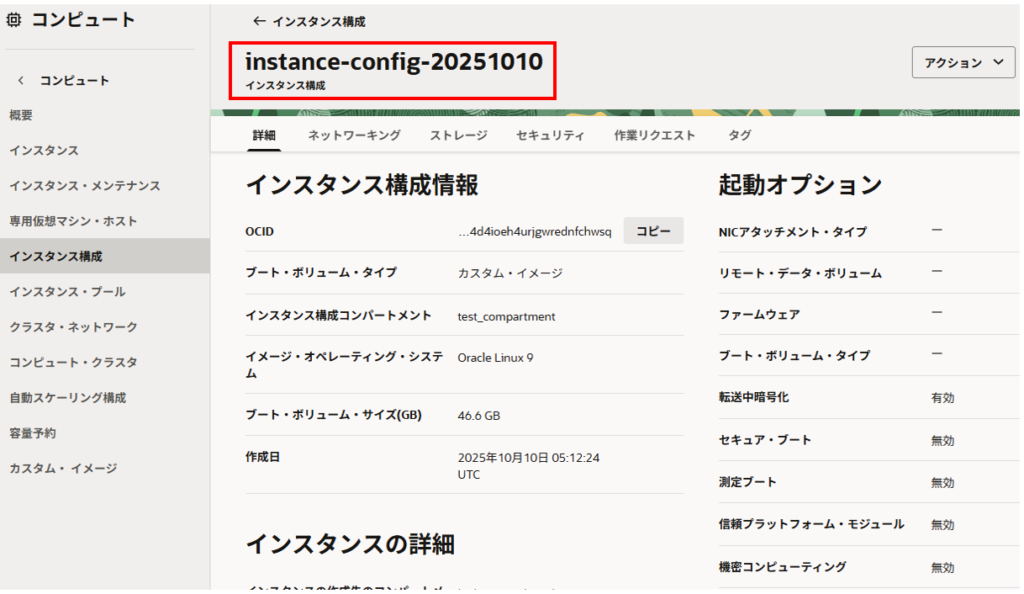Click the back chevron beside コンピュート
This screenshot has height=594, width=1024.
[x=21, y=81]
